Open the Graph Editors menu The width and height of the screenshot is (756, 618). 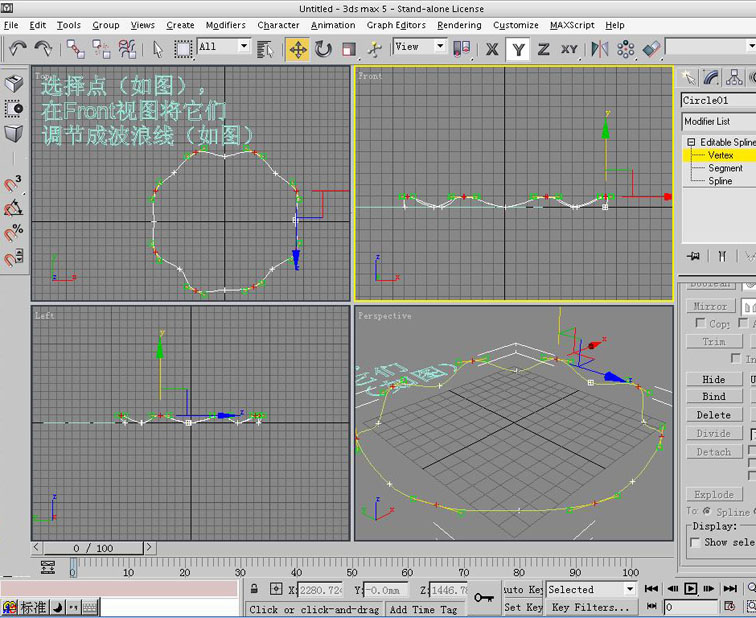pos(396,25)
